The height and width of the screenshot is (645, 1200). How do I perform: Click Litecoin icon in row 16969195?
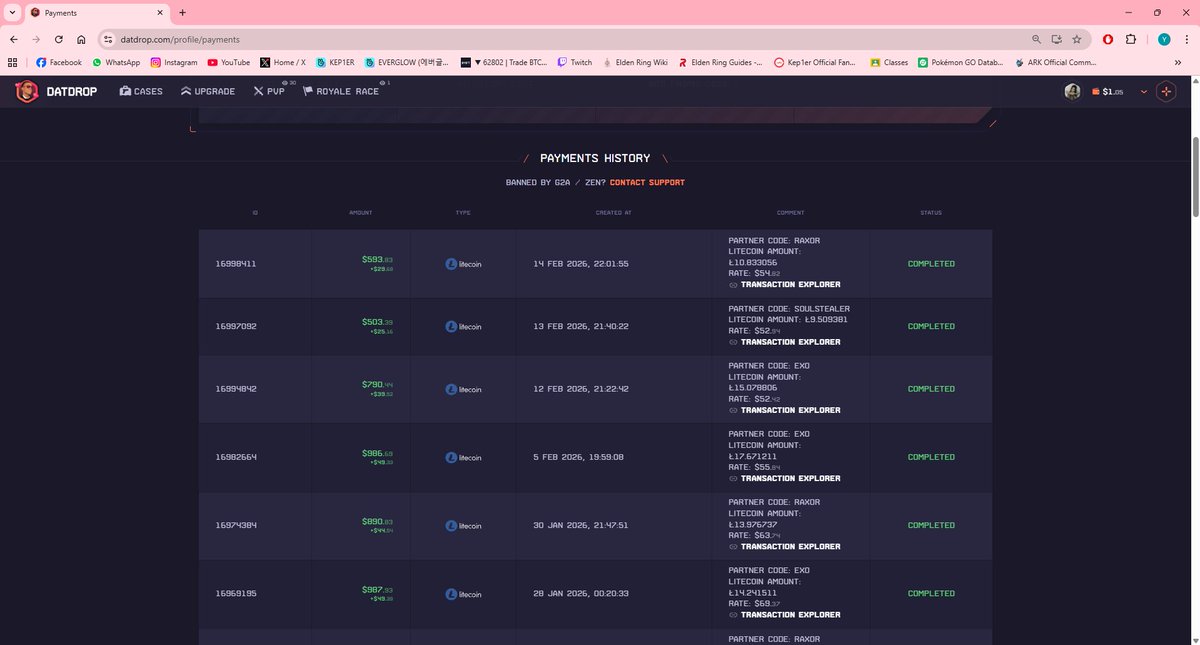(451, 594)
